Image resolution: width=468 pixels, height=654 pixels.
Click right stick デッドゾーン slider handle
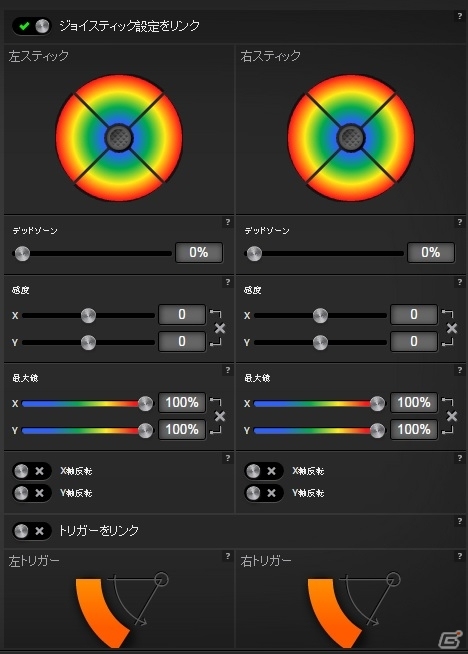(x=254, y=254)
